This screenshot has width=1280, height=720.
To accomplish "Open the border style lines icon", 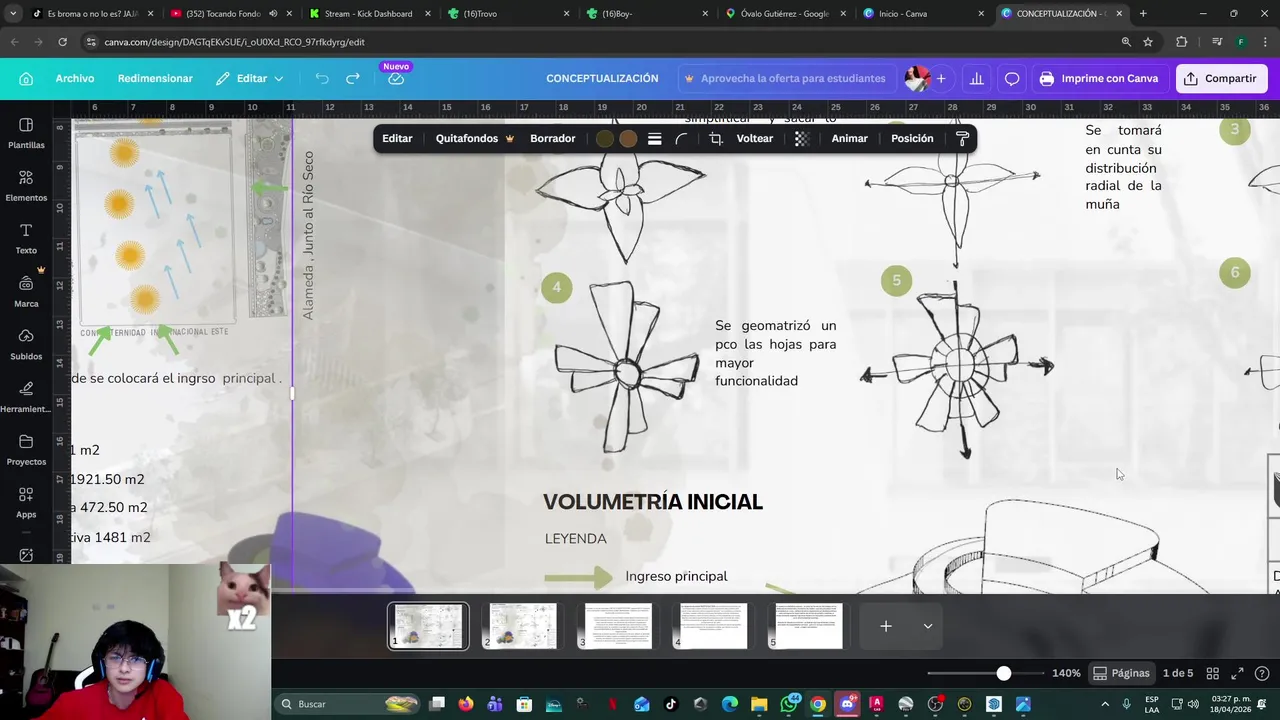I will pyautogui.click(x=654, y=139).
